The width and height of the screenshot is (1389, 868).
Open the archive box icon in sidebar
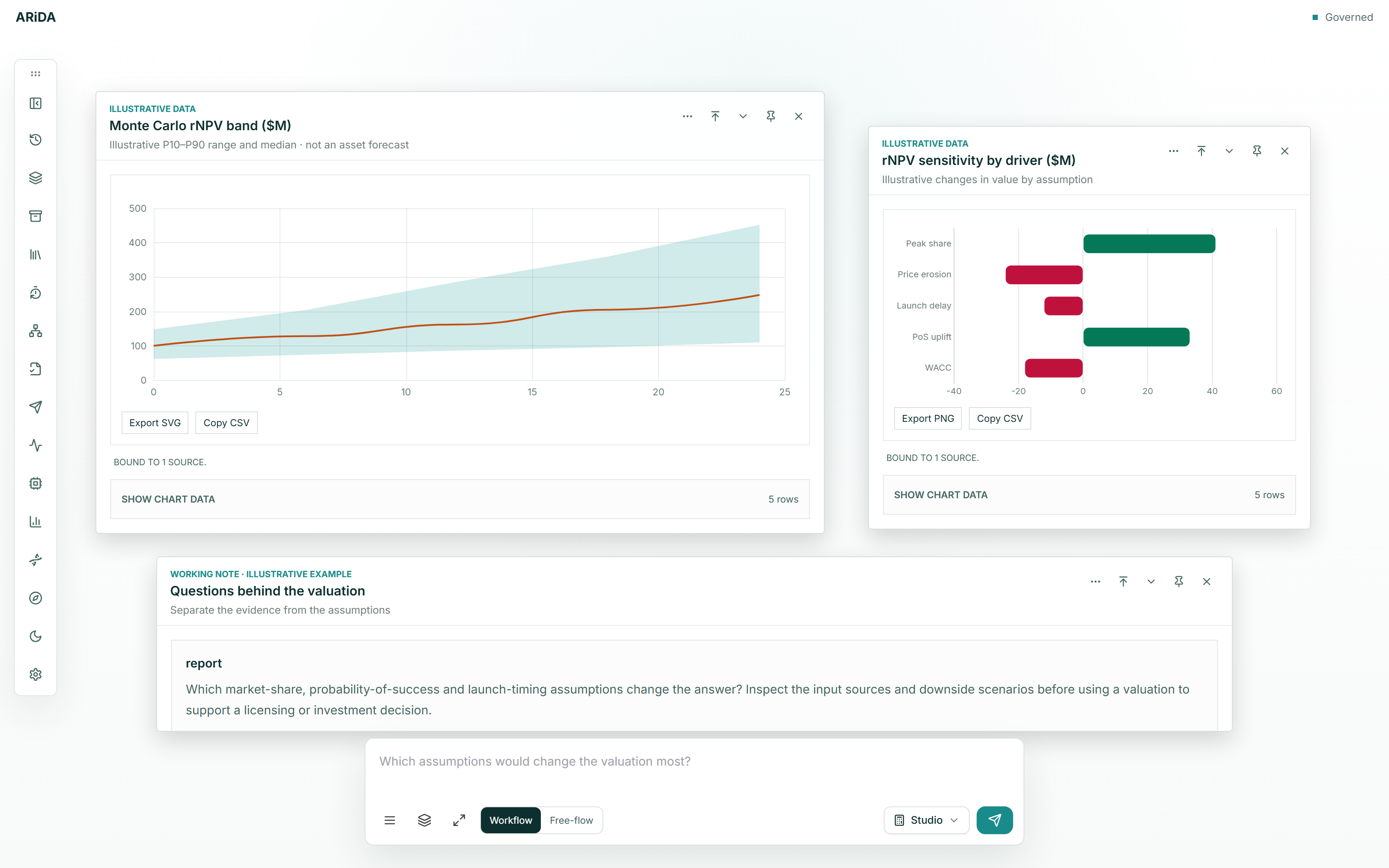[x=36, y=217]
